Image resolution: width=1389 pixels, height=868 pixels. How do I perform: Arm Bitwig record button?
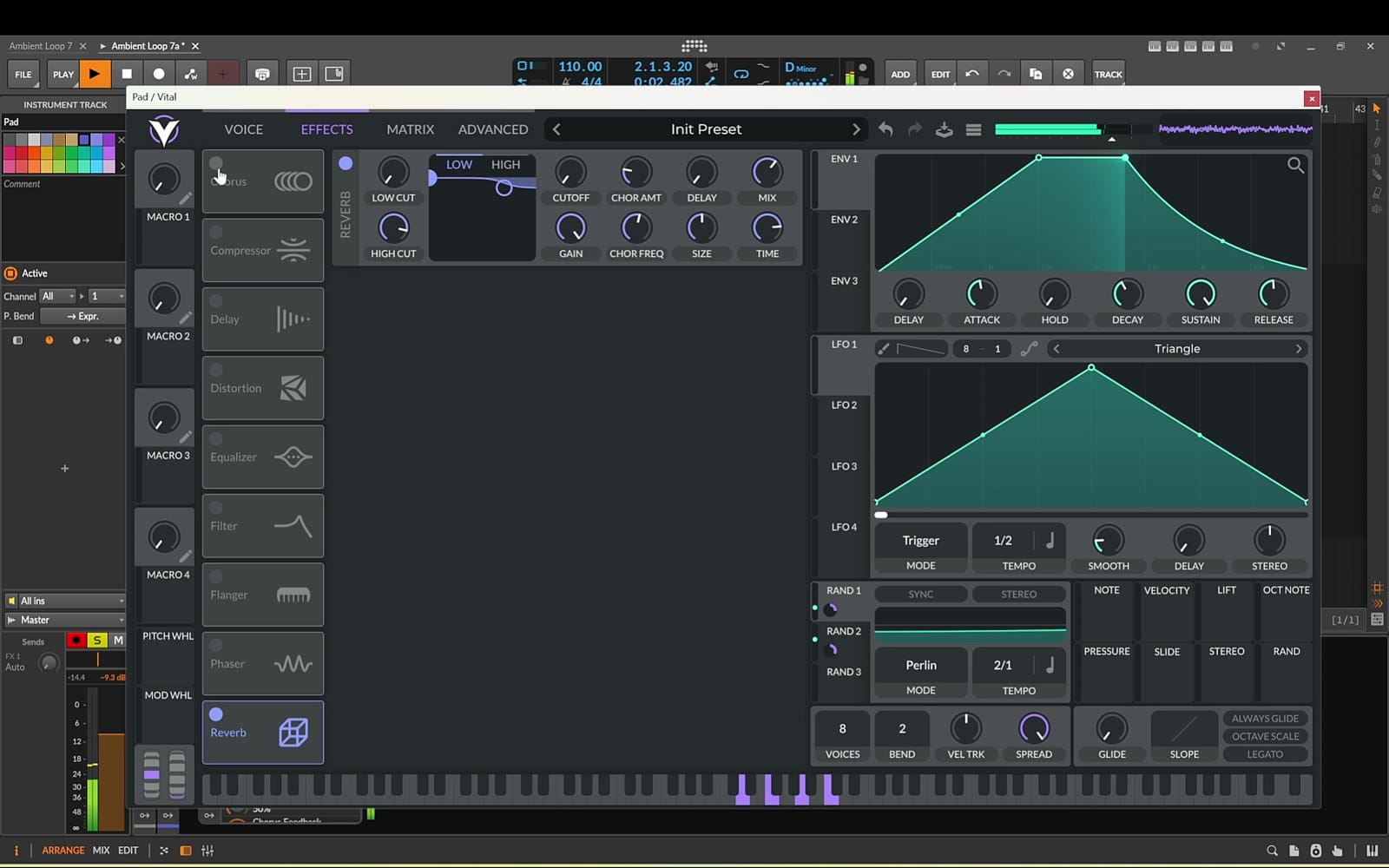point(159,74)
